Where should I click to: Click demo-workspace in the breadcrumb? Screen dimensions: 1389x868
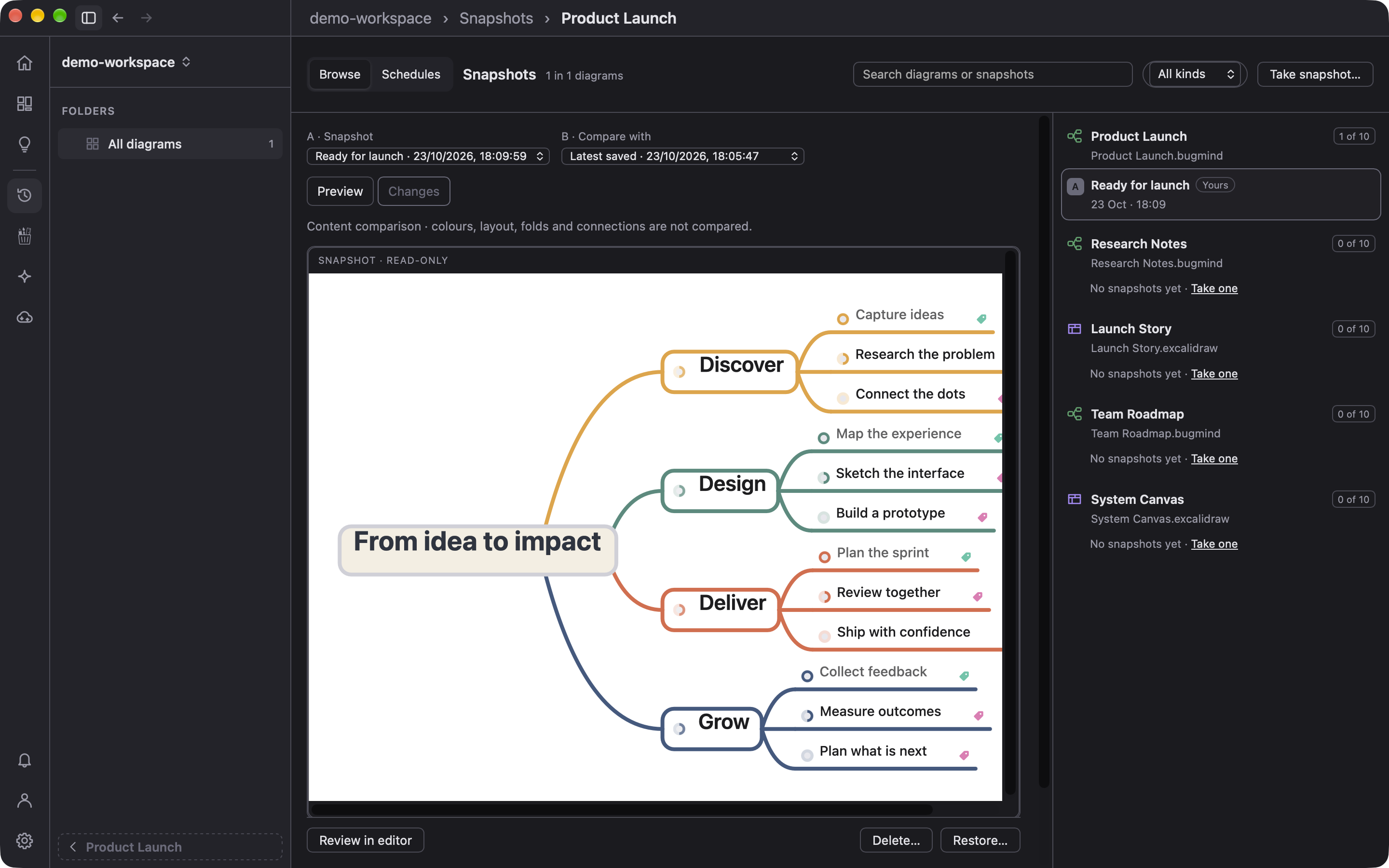370,18
